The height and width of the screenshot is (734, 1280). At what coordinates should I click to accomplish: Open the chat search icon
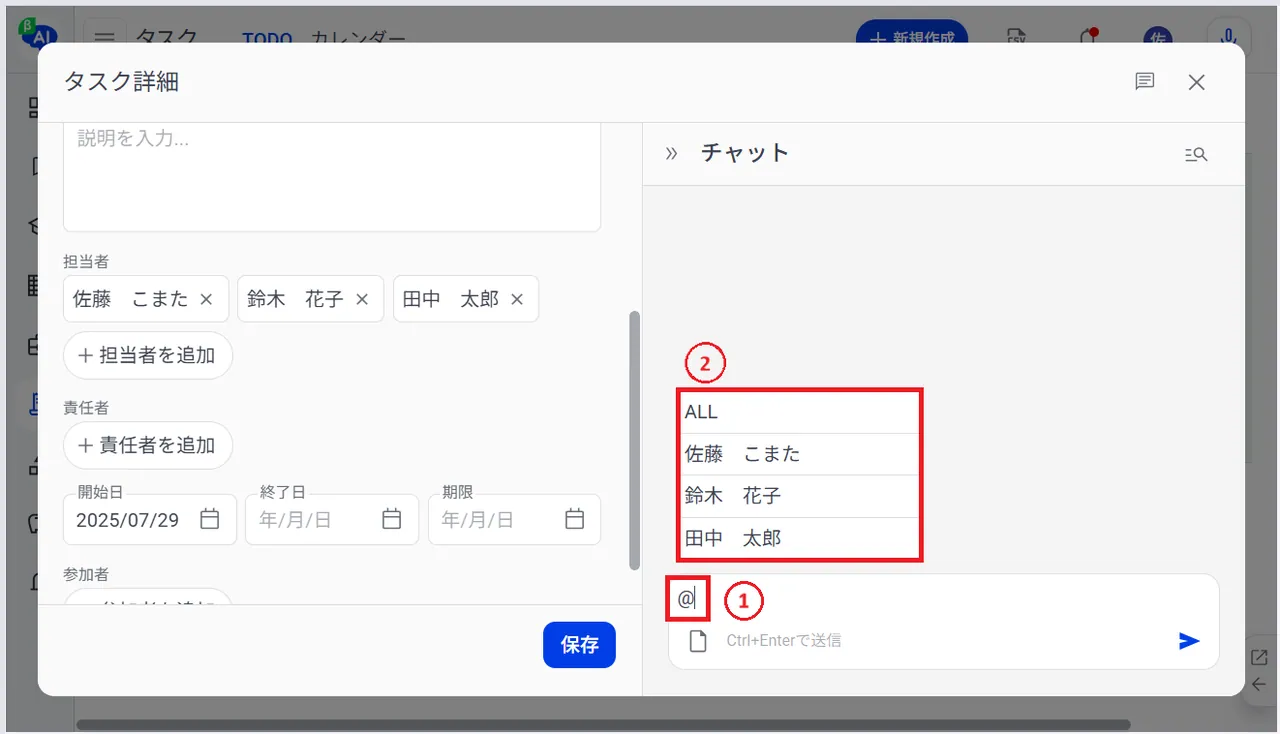1196,154
